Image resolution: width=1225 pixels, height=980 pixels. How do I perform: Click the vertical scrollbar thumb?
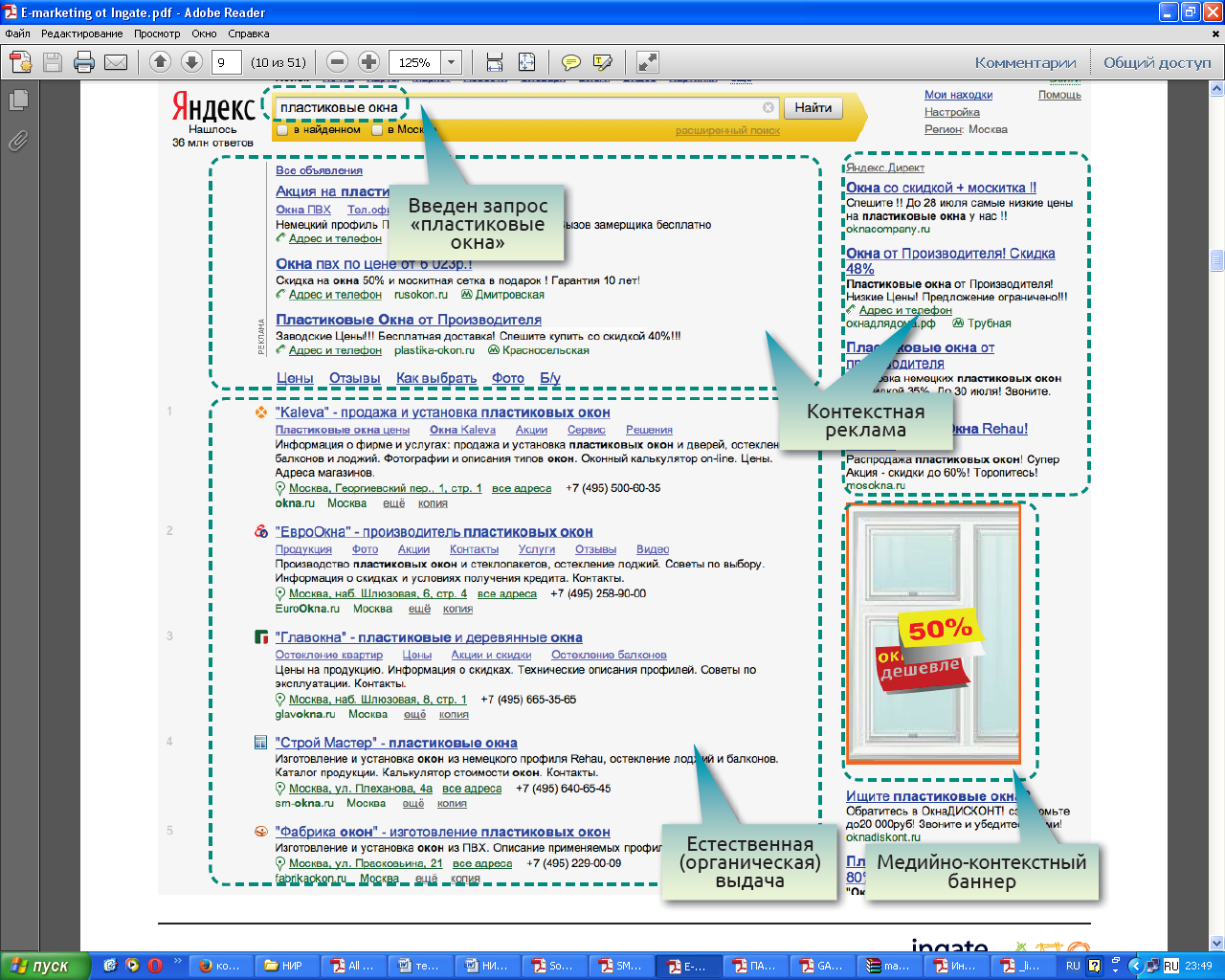pos(1216,260)
